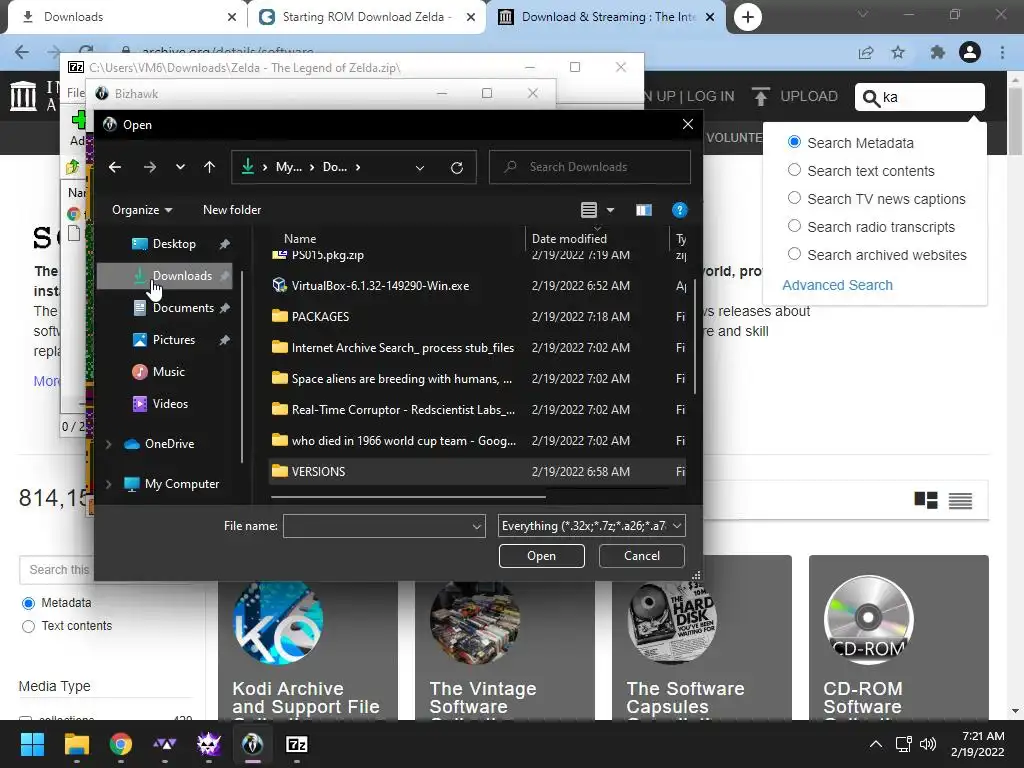Select Search TV news captions option
Image resolution: width=1024 pixels, height=768 pixels.
click(794, 198)
